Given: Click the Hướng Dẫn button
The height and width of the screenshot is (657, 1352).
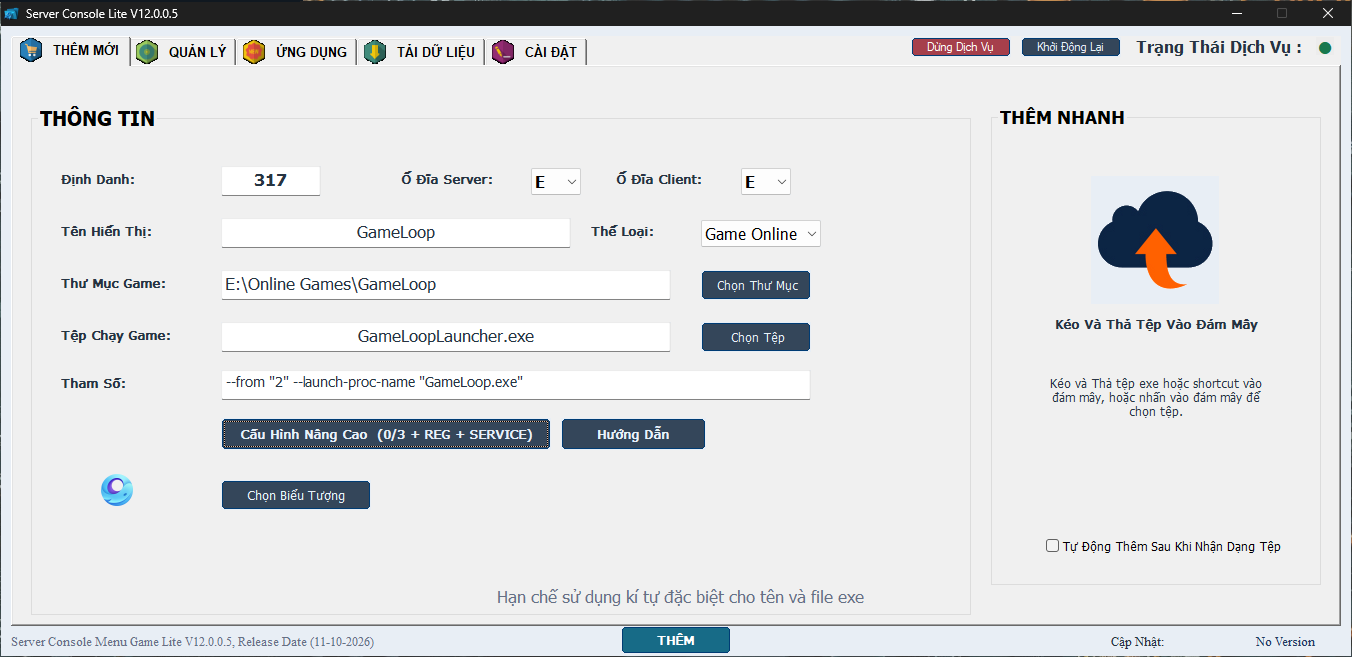Looking at the screenshot, I should [x=633, y=434].
